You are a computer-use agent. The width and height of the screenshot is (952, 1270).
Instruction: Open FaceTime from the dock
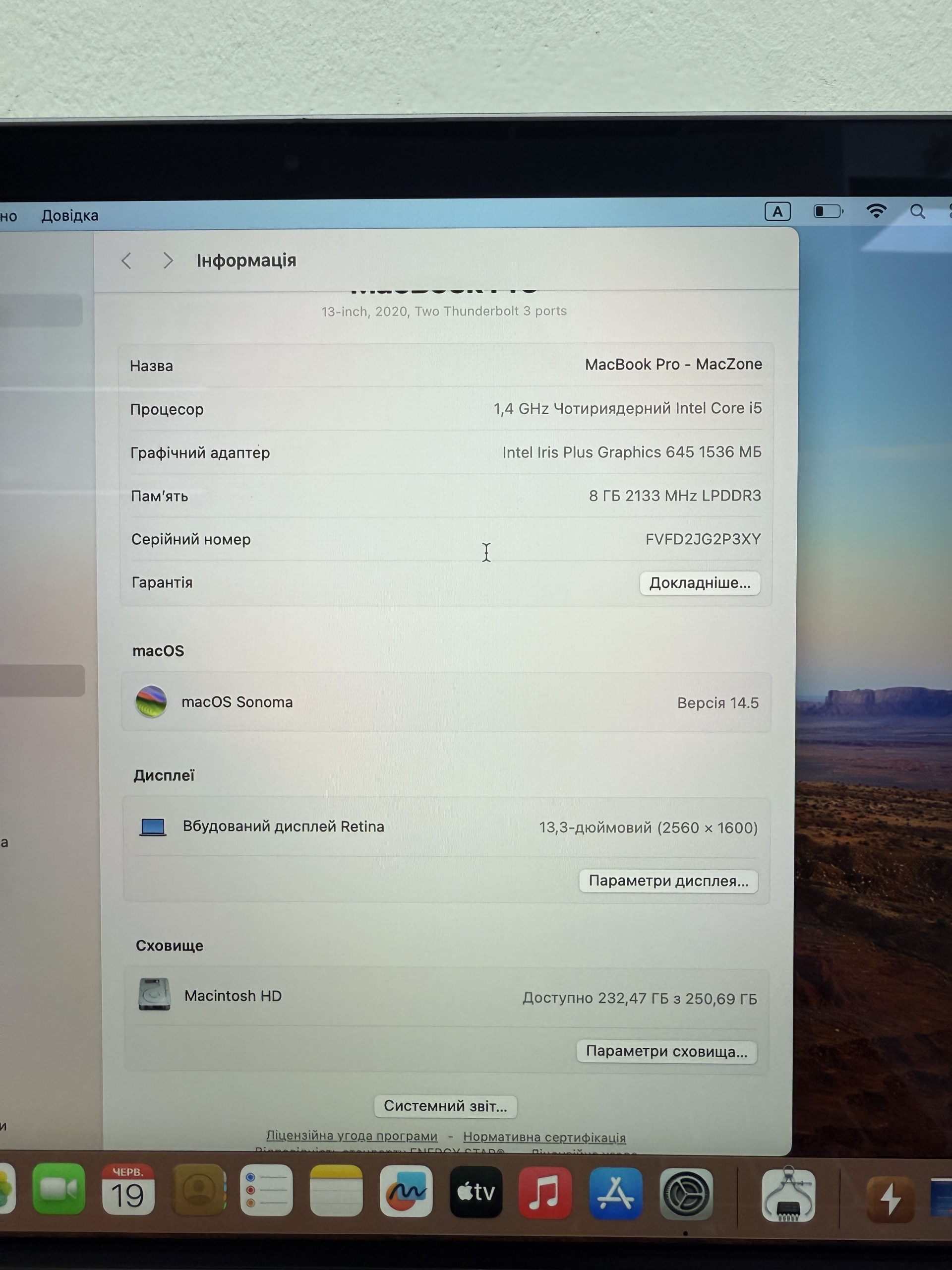(59, 1189)
